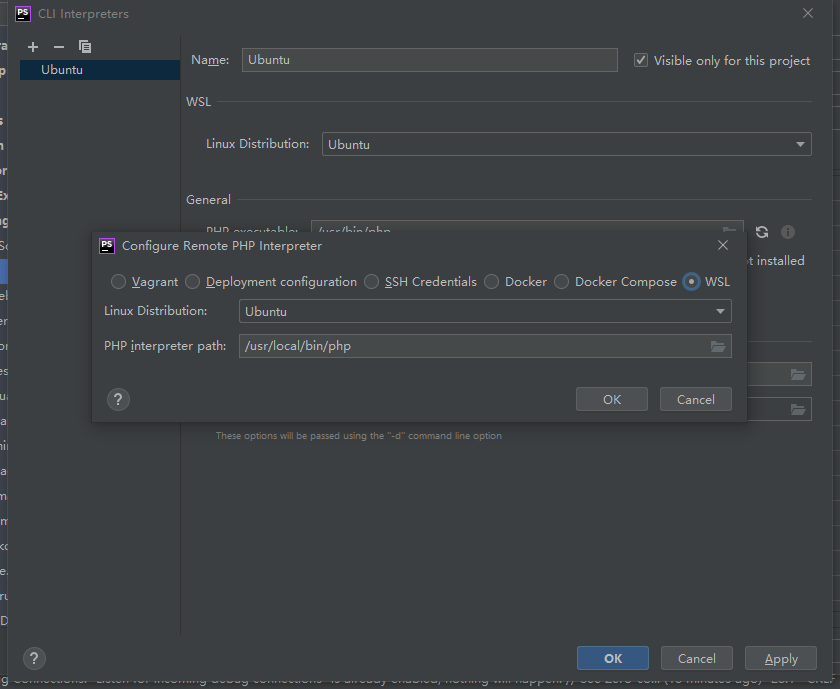Viewport: 840px width, 689px height.
Task: Show PHP info with the info icon
Action: 788,232
